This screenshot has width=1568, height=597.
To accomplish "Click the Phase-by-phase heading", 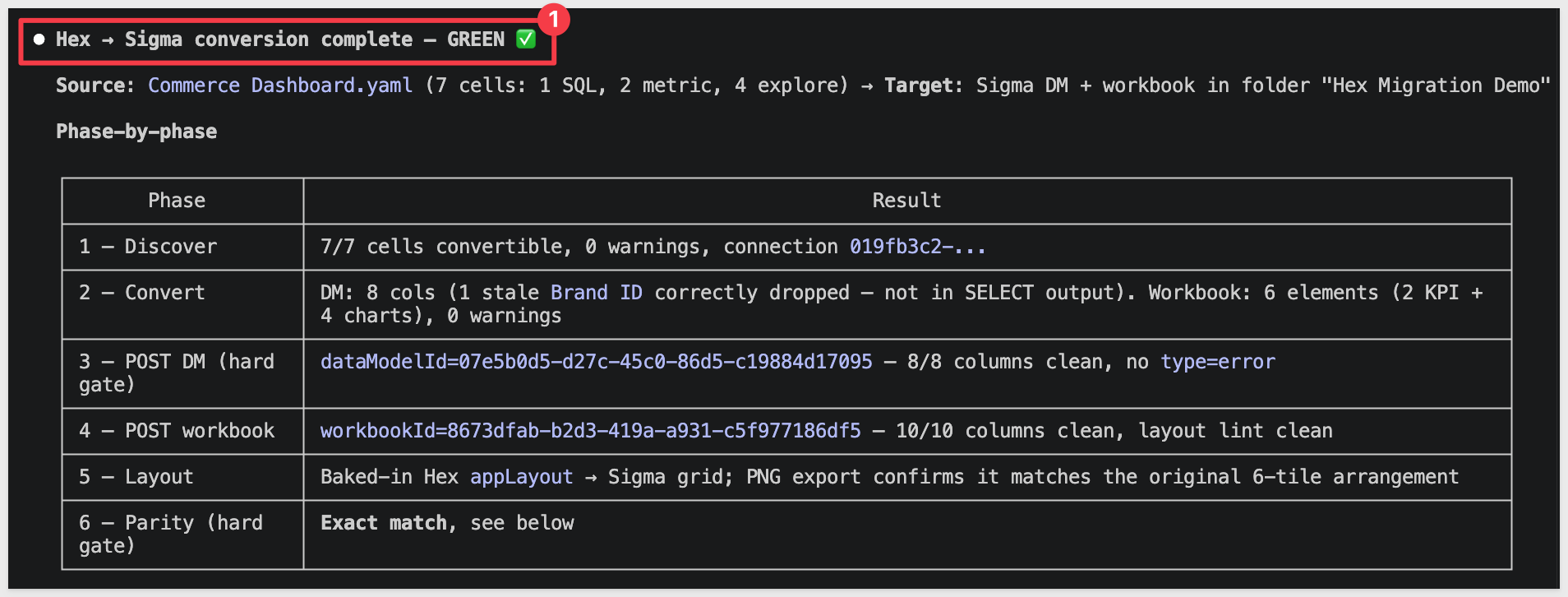I will pyautogui.click(x=136, y=132).
